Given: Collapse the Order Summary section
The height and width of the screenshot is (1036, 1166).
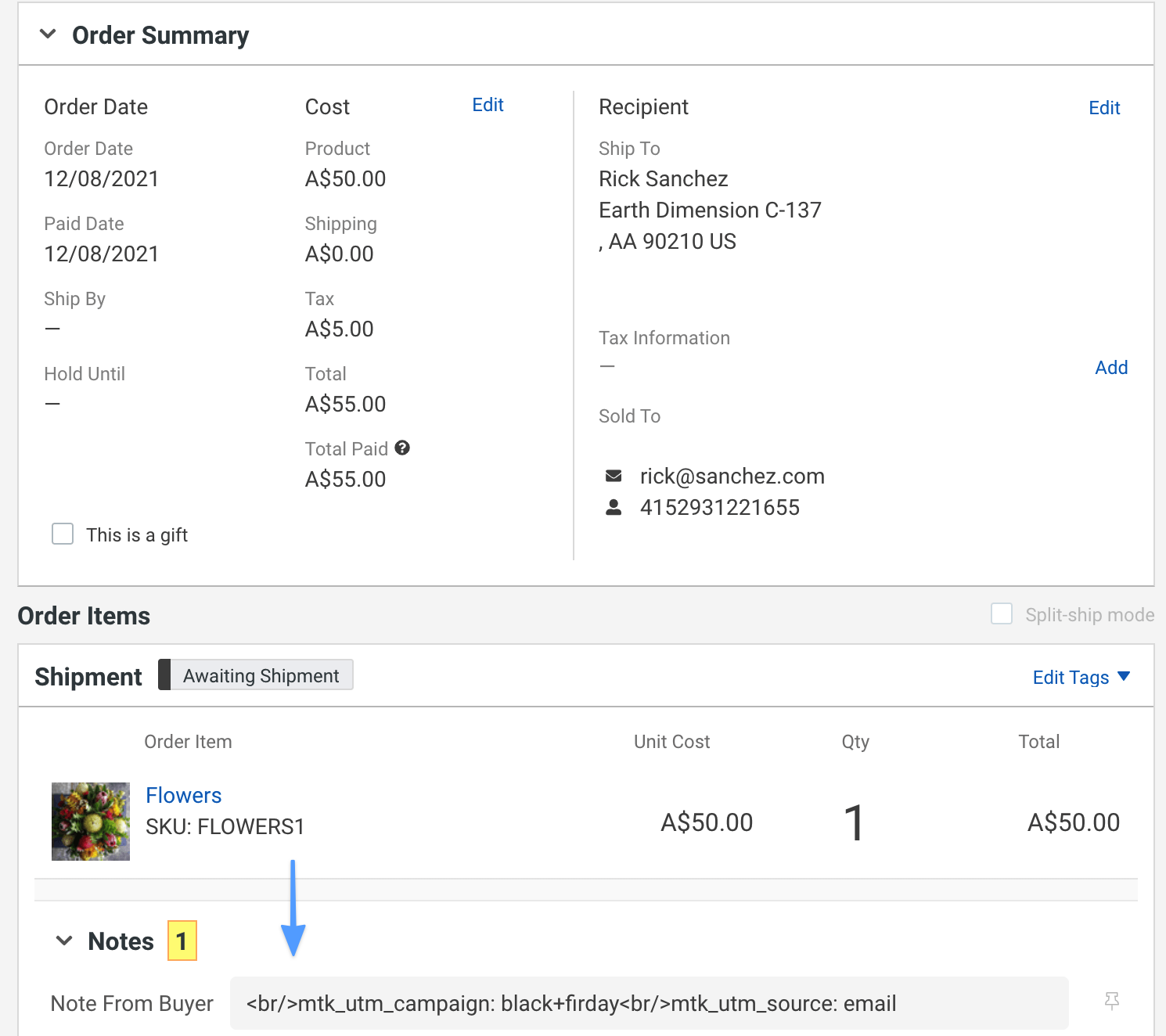Looking at the screenshot, I should coord(49,34).
